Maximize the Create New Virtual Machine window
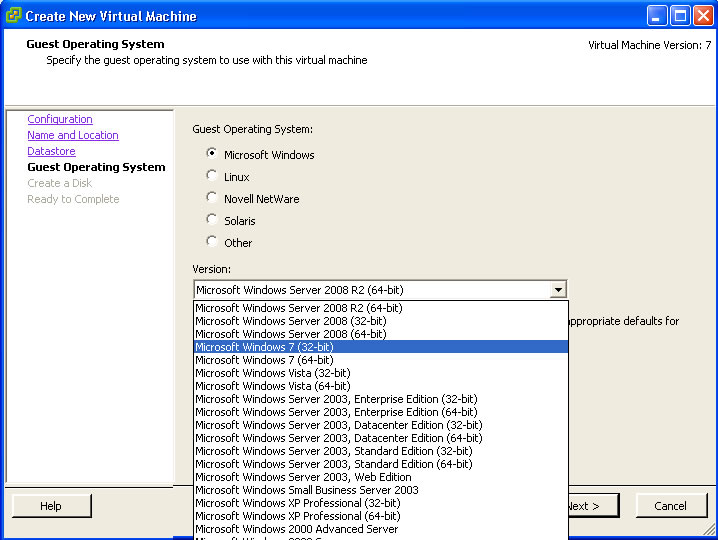718x540 pixels. point(680,16)
